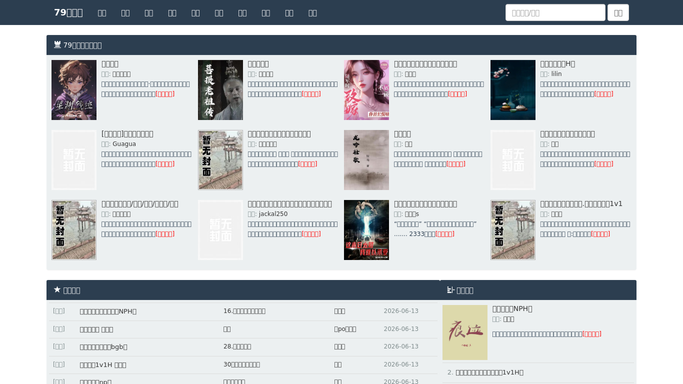Open the chapter link starting with 16.

(x=244, y=311)
